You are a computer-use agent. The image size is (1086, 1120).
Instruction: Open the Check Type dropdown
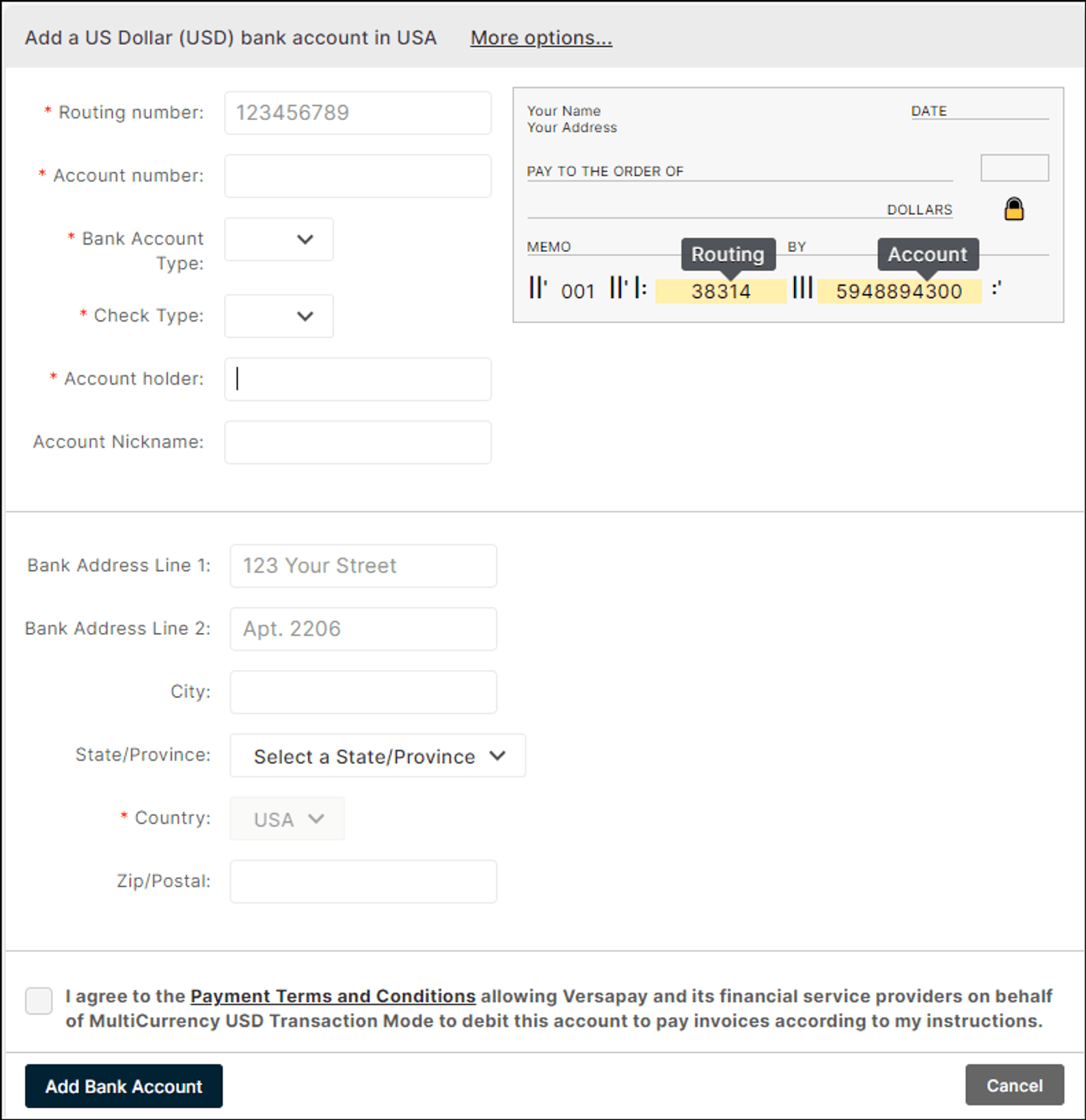coord(279,316)
